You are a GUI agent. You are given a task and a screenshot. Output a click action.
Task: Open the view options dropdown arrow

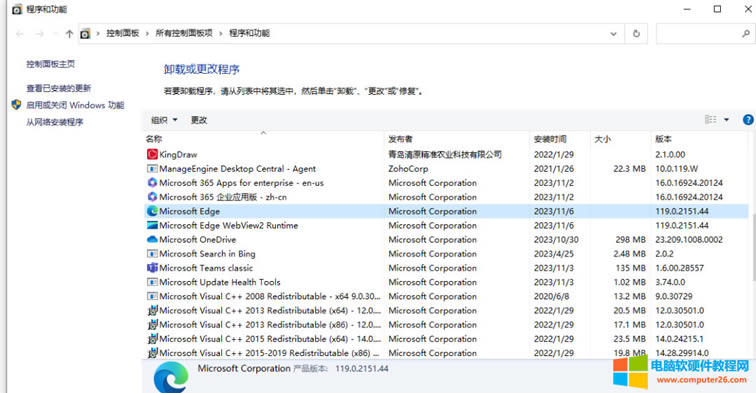726,120
